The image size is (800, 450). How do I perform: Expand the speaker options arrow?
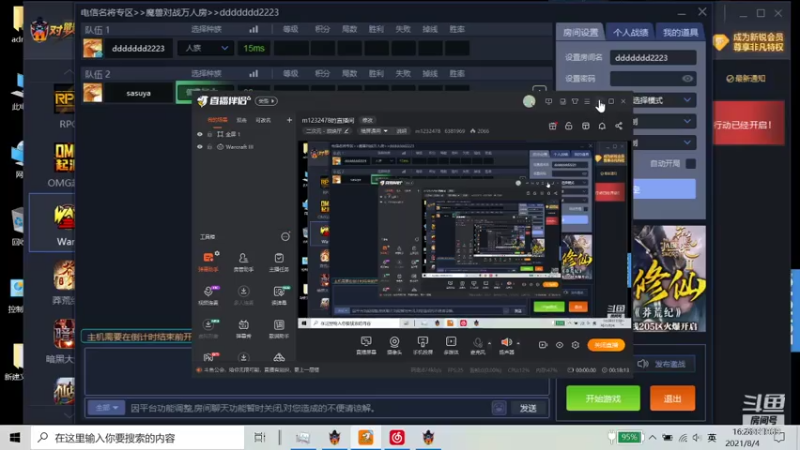tap(518, 343)
